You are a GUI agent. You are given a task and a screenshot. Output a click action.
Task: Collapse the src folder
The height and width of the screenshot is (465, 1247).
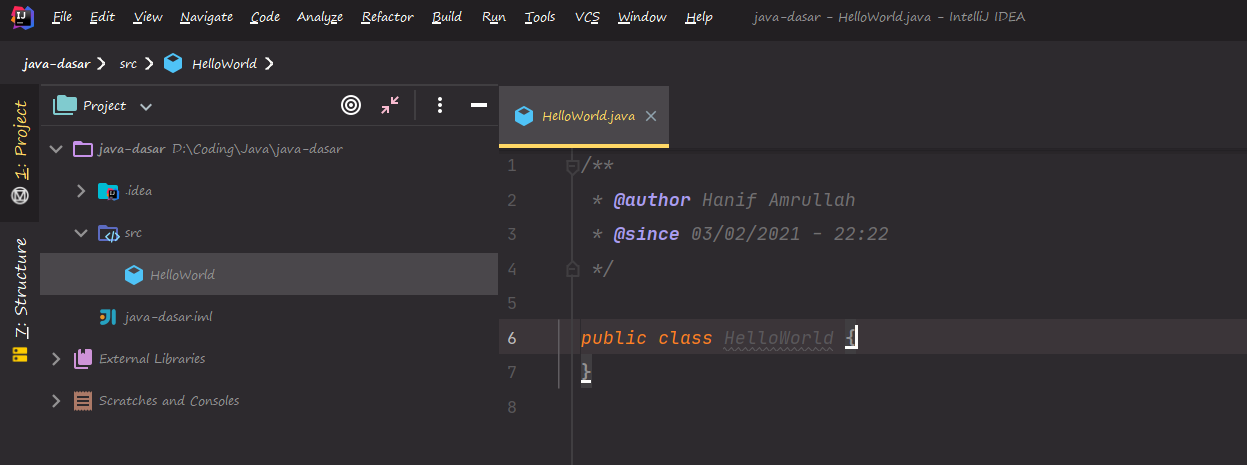click(x=82, y=233)
